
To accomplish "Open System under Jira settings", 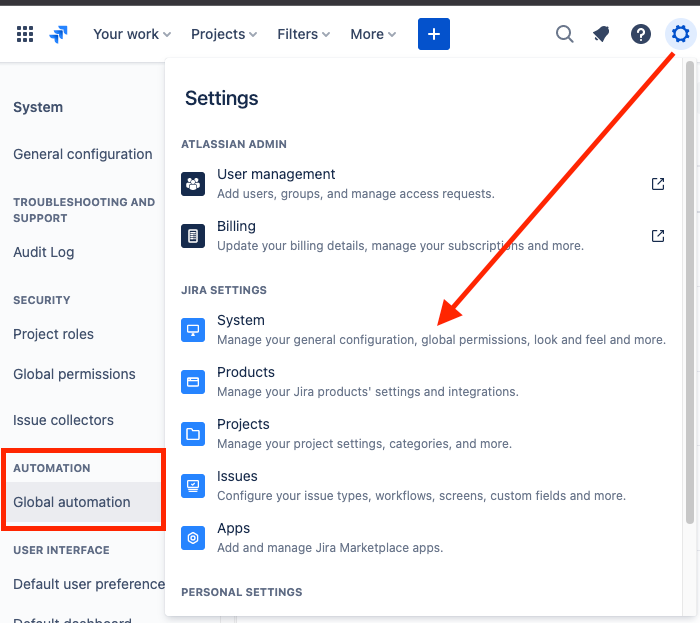I will (423, 330).
